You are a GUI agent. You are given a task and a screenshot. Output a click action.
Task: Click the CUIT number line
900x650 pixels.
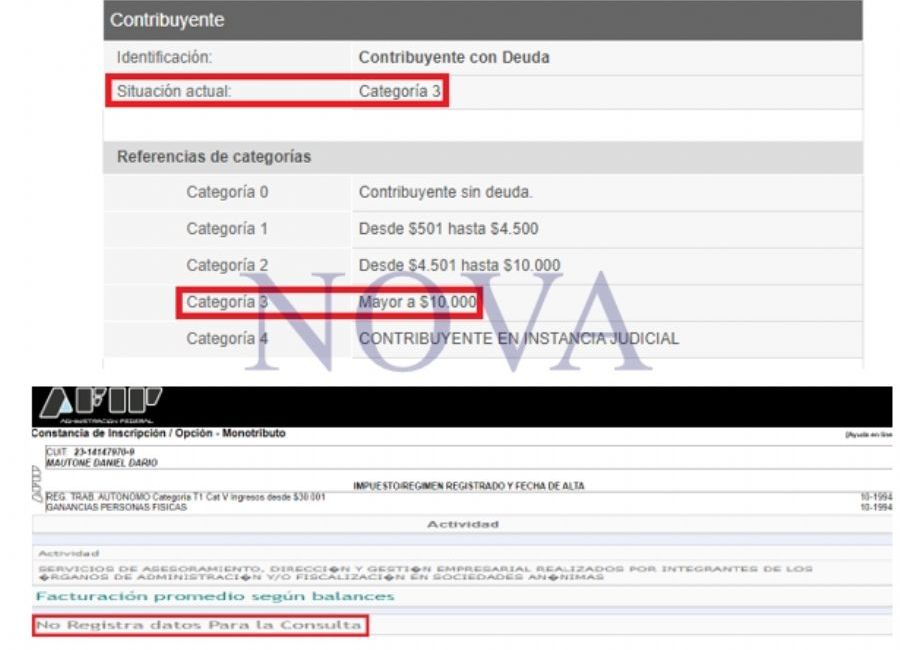coord(92,453)
